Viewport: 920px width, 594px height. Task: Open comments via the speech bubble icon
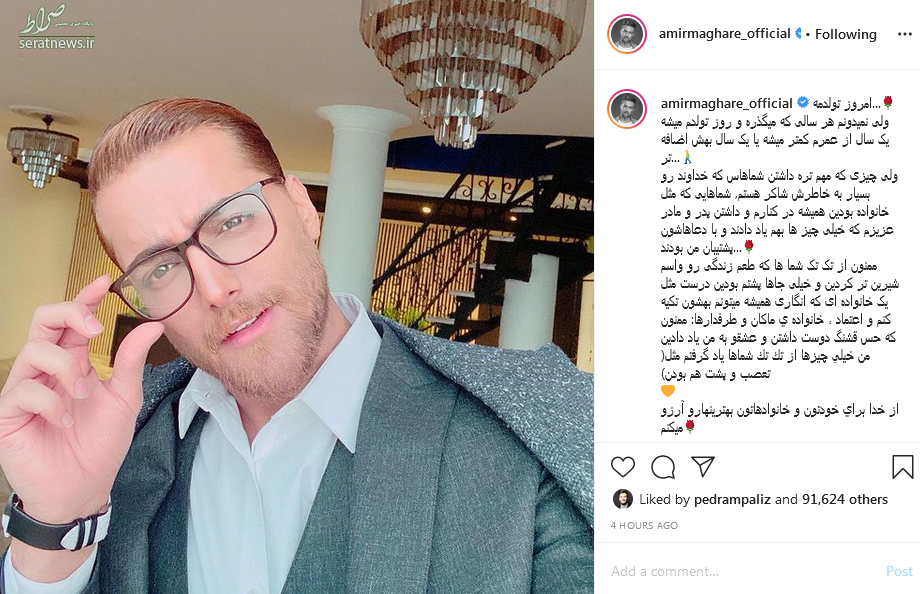pos(663,467)
